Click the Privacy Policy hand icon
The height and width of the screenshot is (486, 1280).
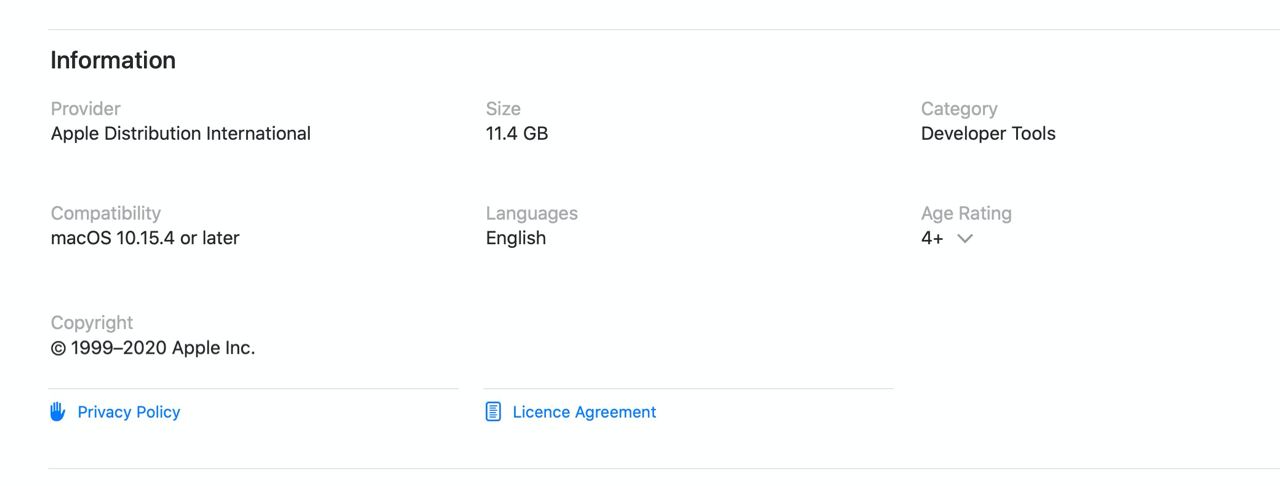(x=57, y=412)
